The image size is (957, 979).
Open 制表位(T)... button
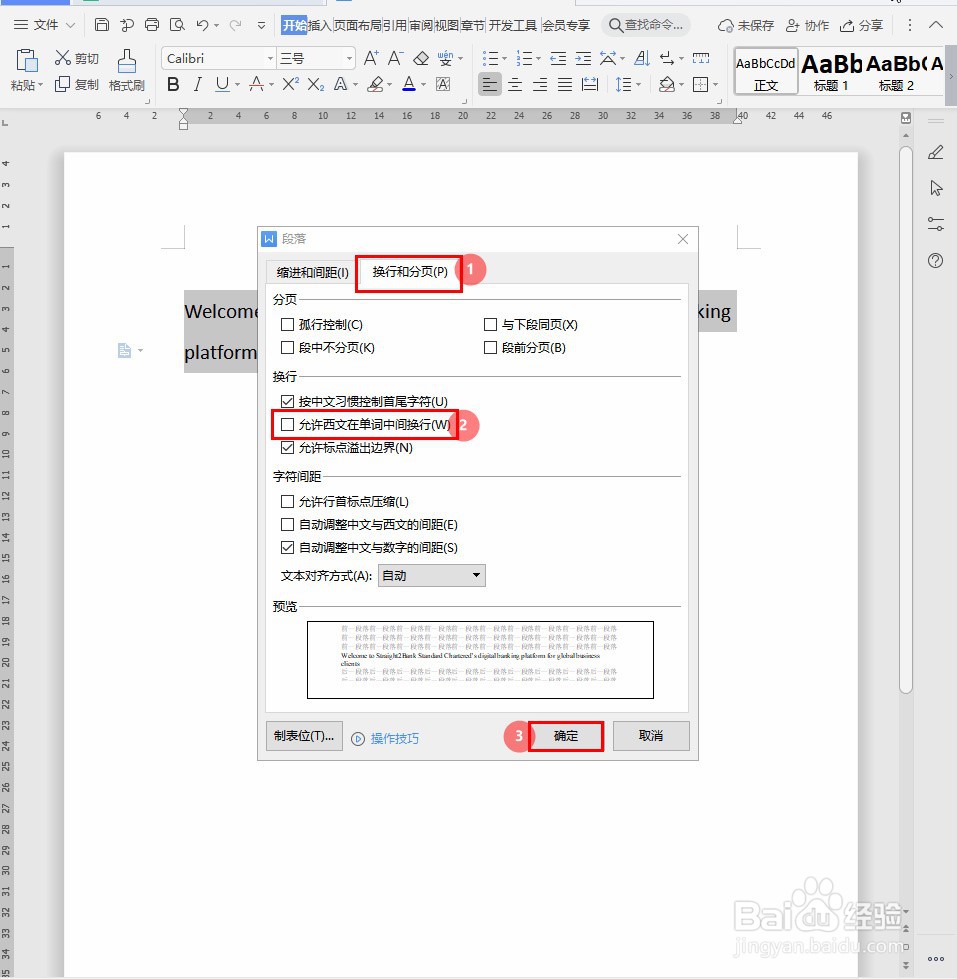(x=304, y=736)
